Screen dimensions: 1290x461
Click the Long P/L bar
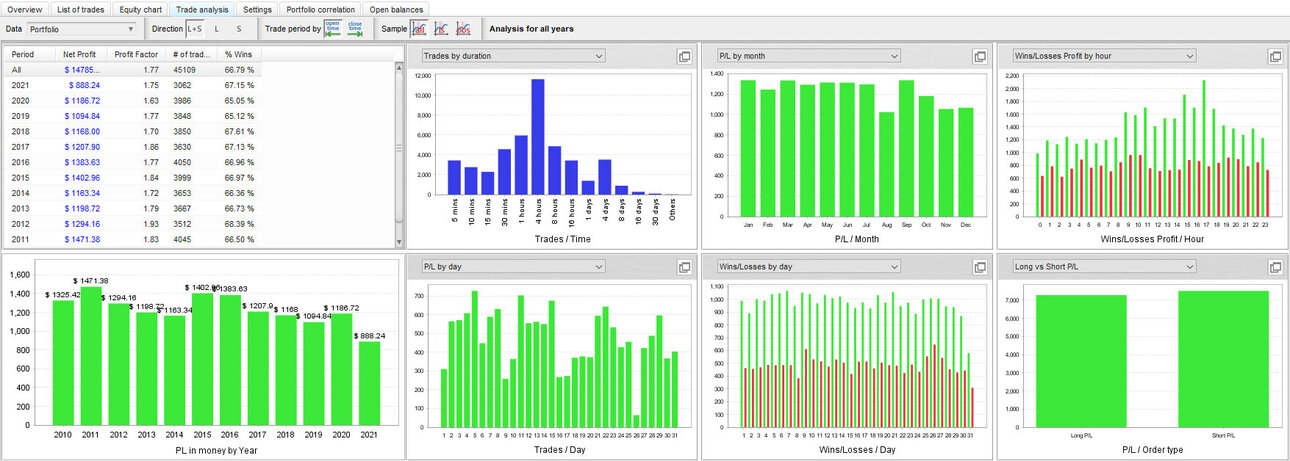(x=1080, y=360)
